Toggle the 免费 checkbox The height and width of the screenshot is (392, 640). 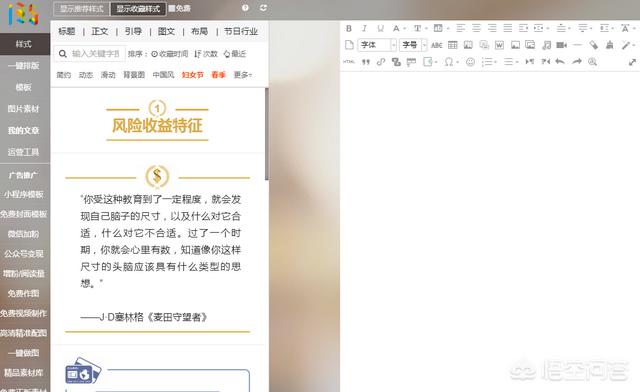coord(172,8)
